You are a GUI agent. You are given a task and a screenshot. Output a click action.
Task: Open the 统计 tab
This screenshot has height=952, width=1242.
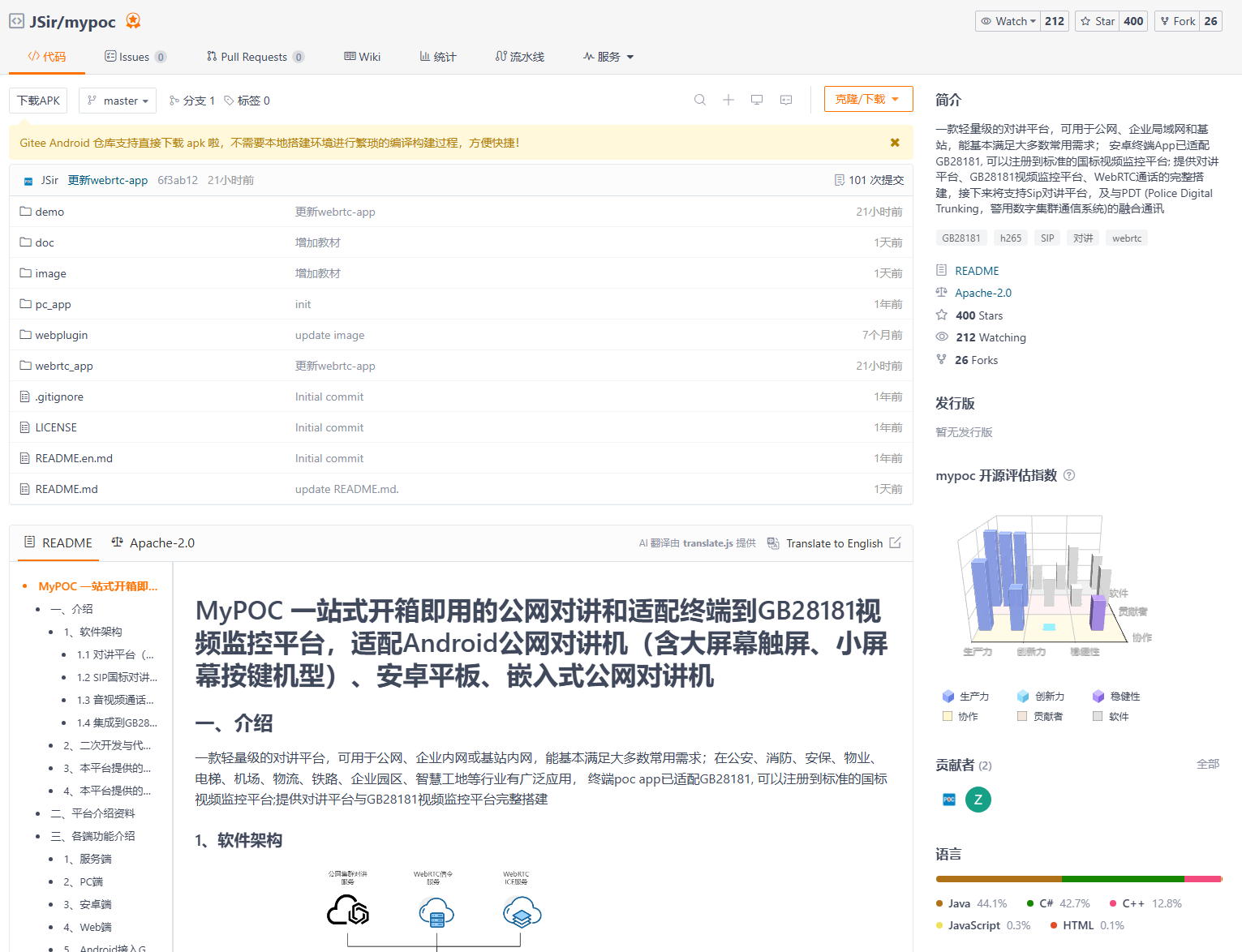(x=438, y=57)
